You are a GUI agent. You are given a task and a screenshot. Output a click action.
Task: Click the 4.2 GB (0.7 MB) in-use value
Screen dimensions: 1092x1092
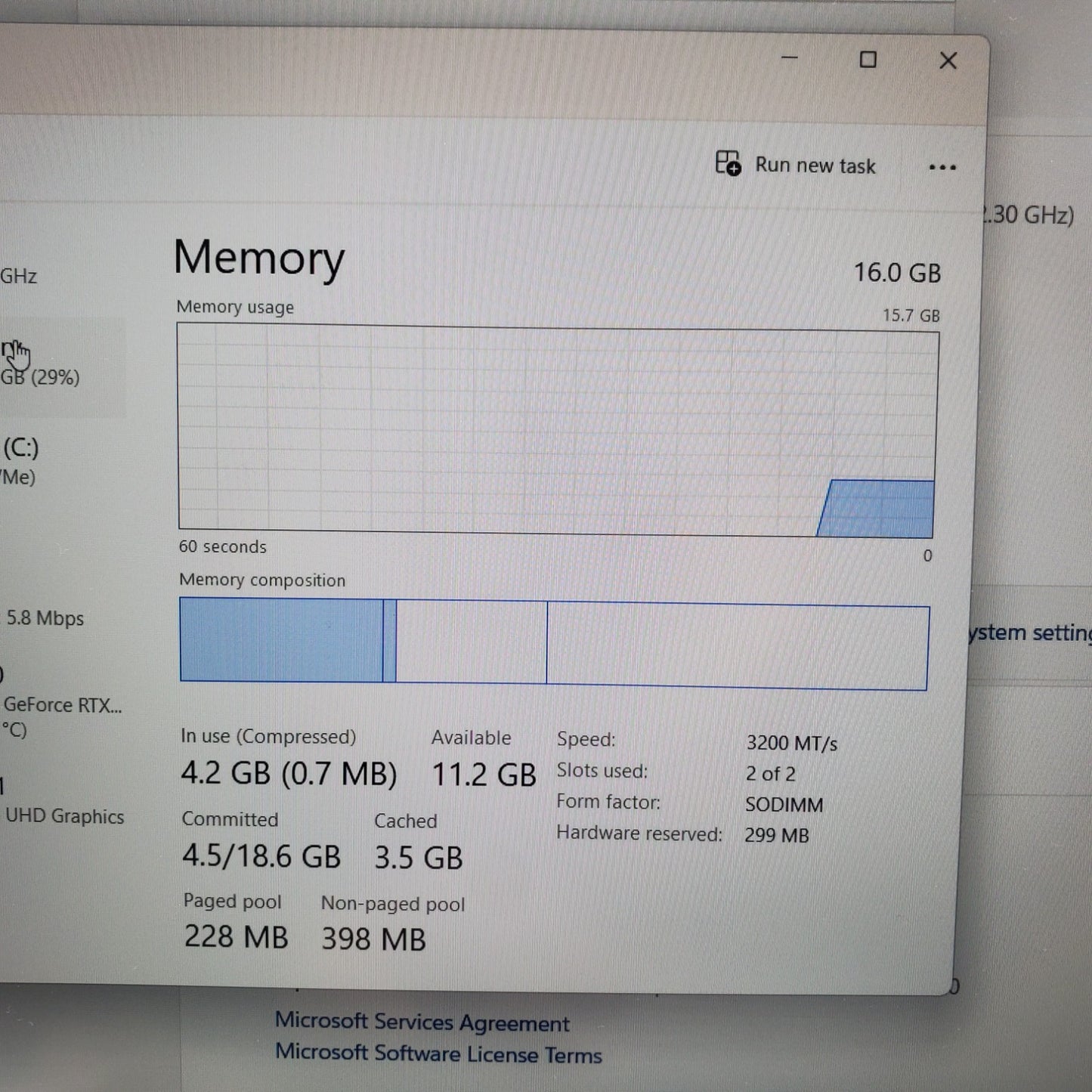289,773
